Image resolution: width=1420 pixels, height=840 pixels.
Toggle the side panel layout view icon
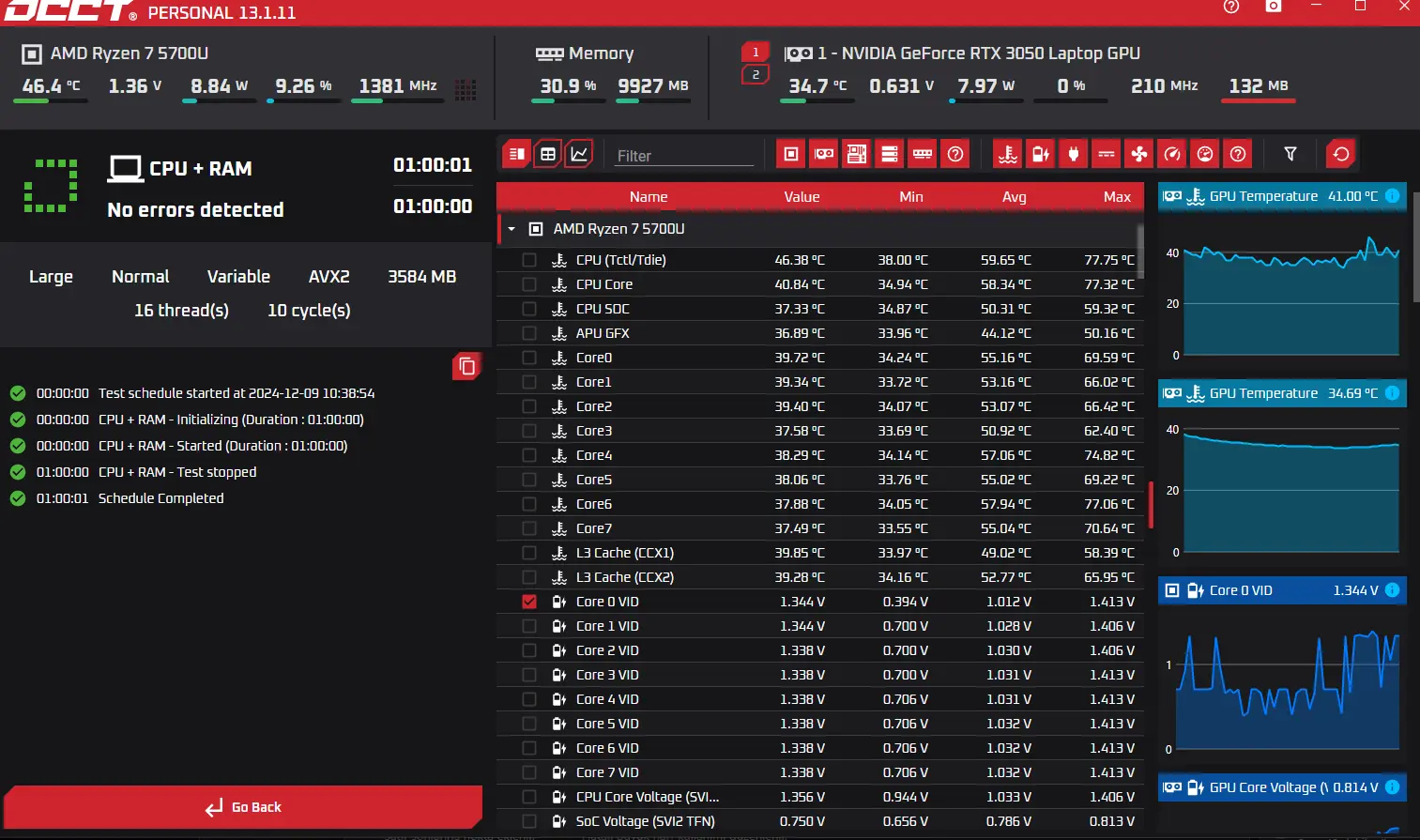tap(516, 154)
